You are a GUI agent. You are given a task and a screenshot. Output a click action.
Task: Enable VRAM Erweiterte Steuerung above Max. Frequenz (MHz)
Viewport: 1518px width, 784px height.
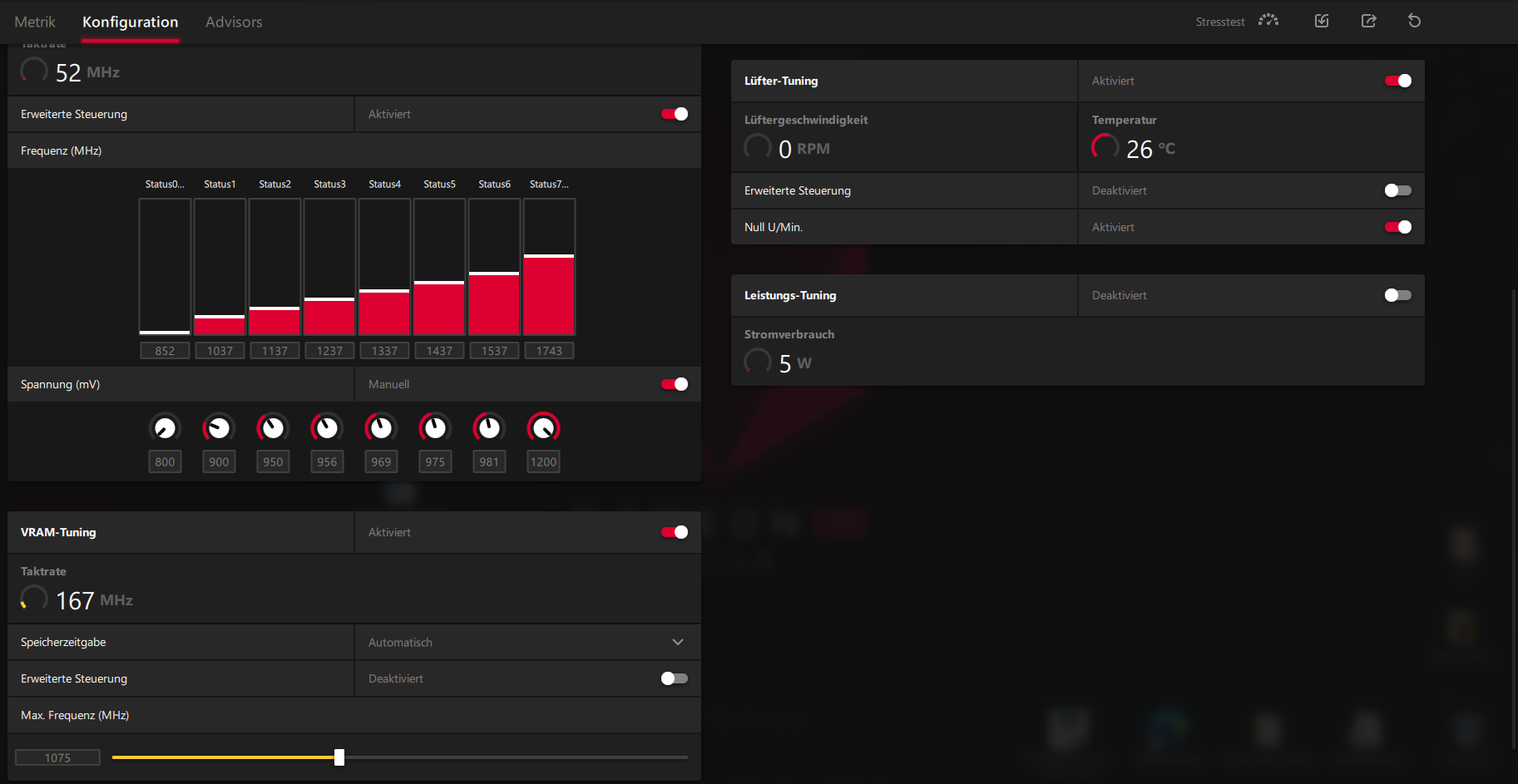[675, 678]
